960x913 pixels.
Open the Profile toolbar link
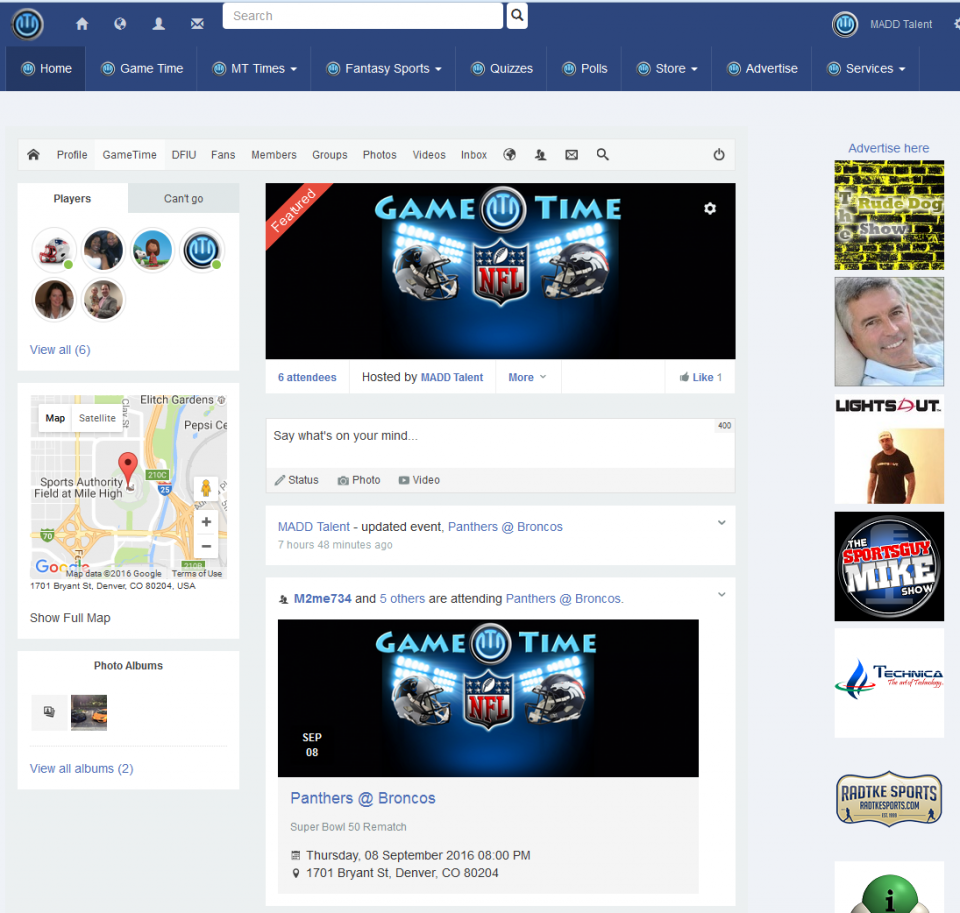coord(72,155)
